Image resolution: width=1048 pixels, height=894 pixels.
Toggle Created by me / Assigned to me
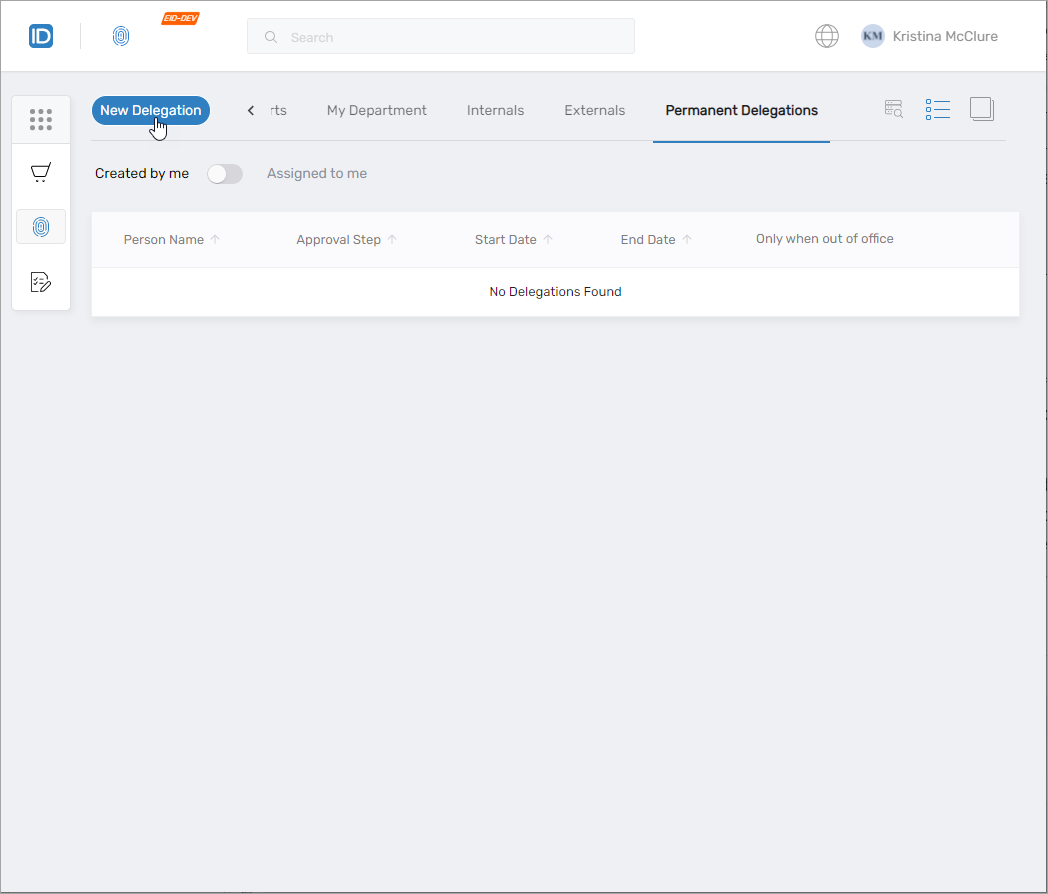(225, 174)
